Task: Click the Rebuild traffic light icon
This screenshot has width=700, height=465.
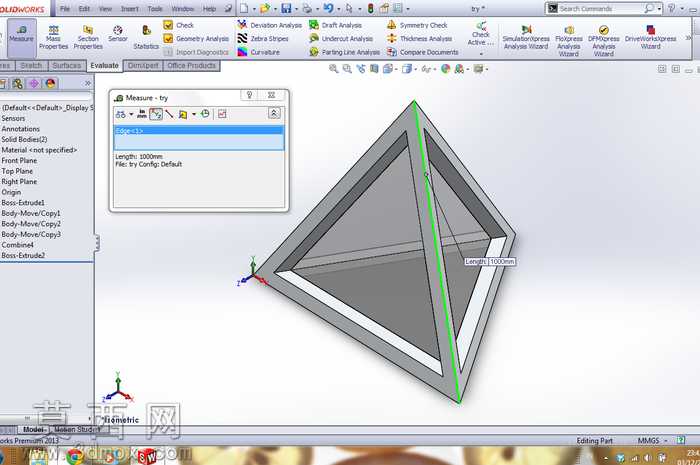Action: coord(371,8)
